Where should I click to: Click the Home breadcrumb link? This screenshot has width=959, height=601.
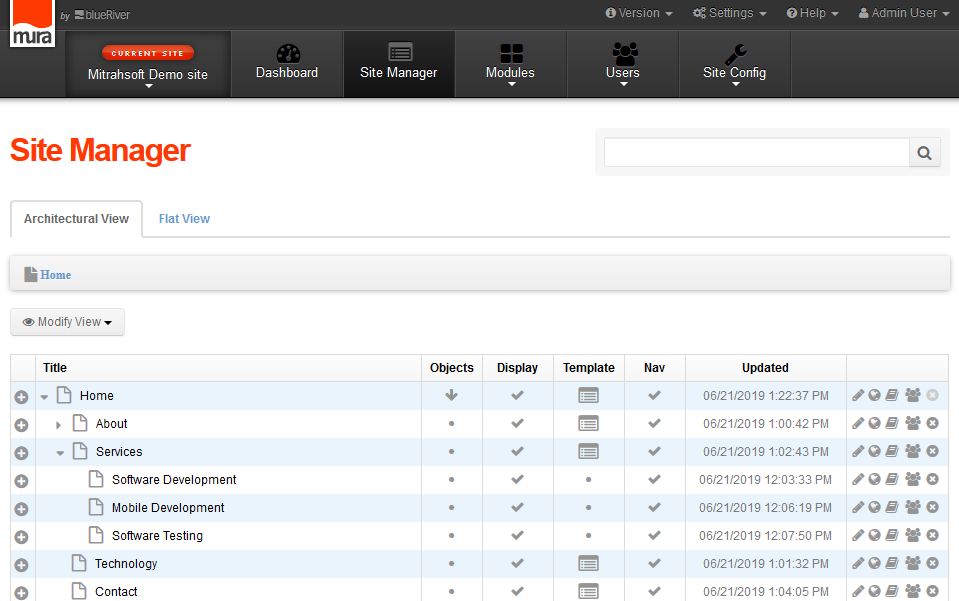pos(55,274)
